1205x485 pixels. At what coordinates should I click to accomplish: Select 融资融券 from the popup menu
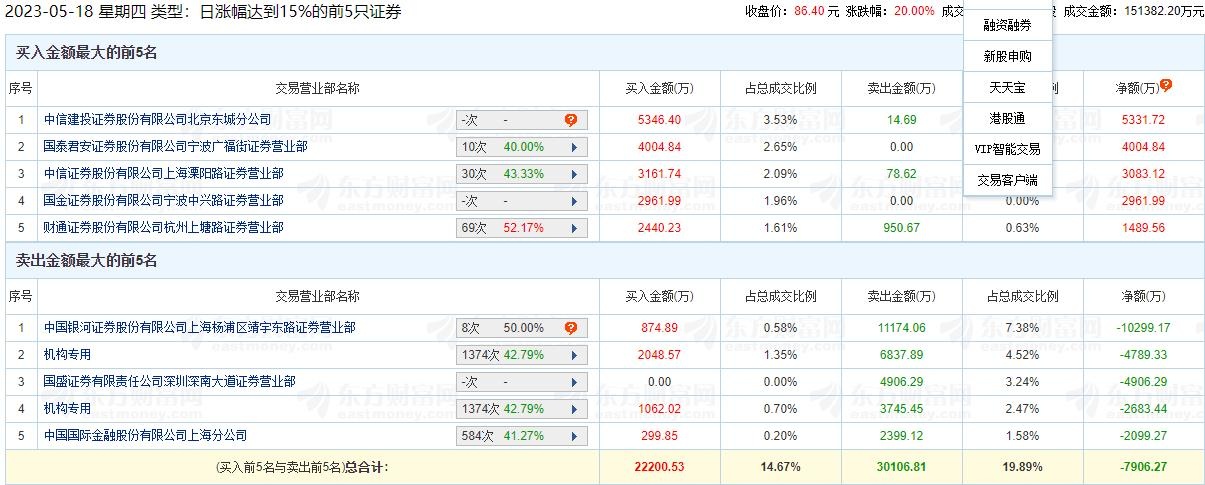point(1007,25)
